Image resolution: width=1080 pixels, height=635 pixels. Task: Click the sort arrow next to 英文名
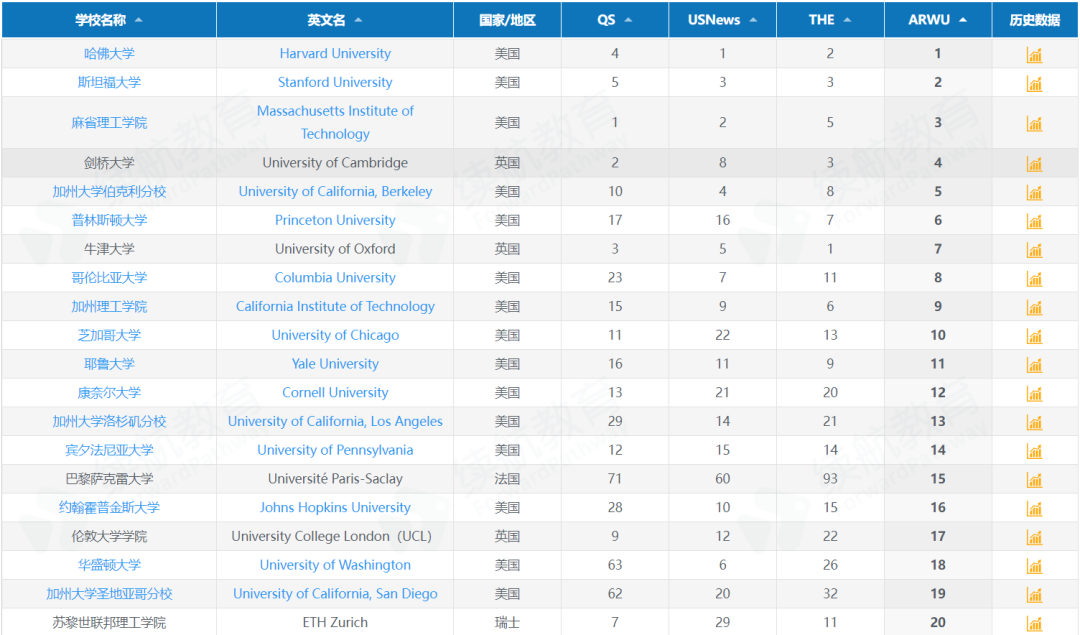(x=358, y=20)
